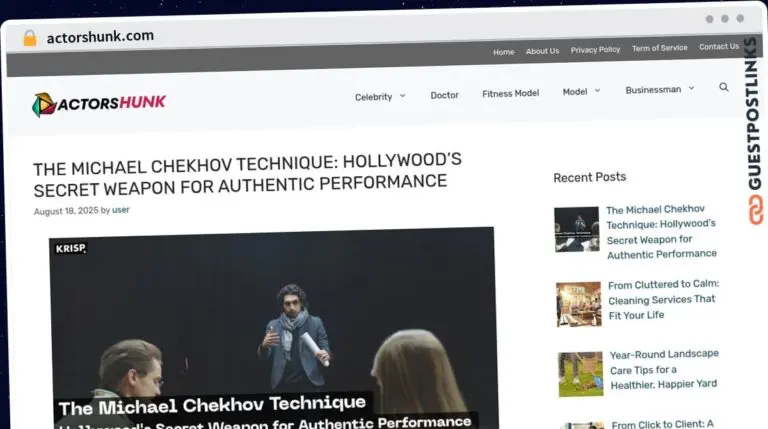Open the Year-Round Landscape Care Tips post
The image size is (768, 429).
664,369
